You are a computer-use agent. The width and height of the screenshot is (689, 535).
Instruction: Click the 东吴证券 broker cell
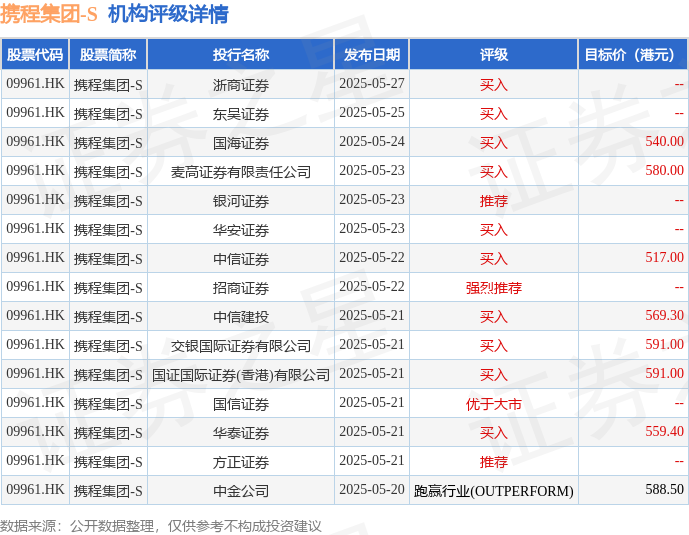pos(241,114)
